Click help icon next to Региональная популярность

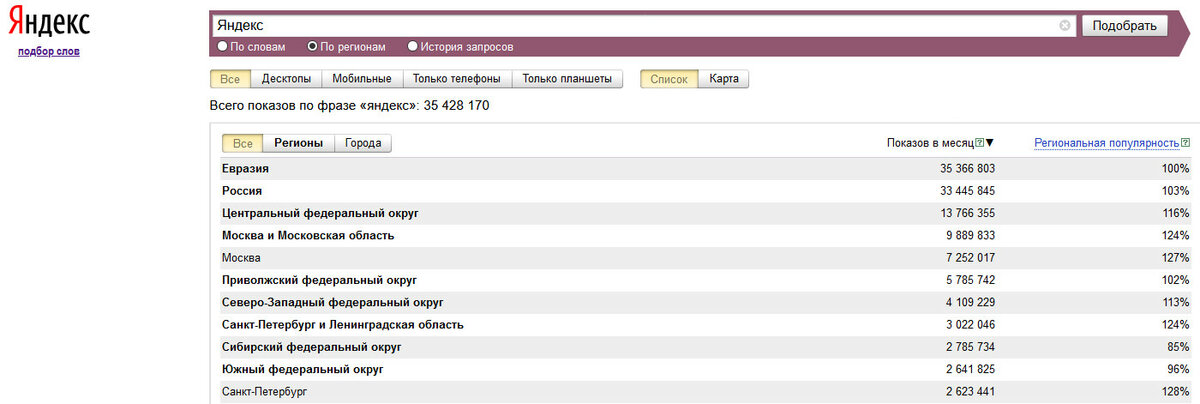pyautogui.click(x=1185, y=143)
